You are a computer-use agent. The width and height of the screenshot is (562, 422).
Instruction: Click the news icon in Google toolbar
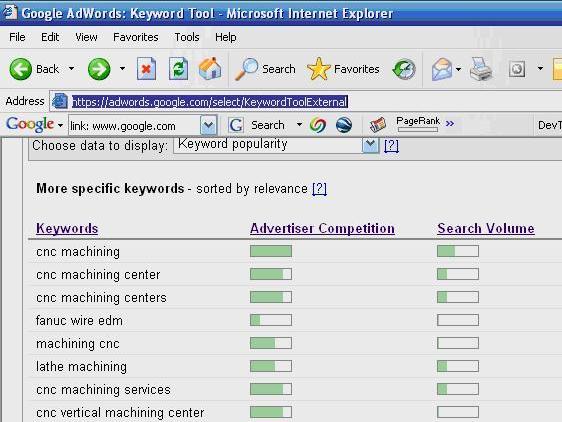tap(378, 125)
